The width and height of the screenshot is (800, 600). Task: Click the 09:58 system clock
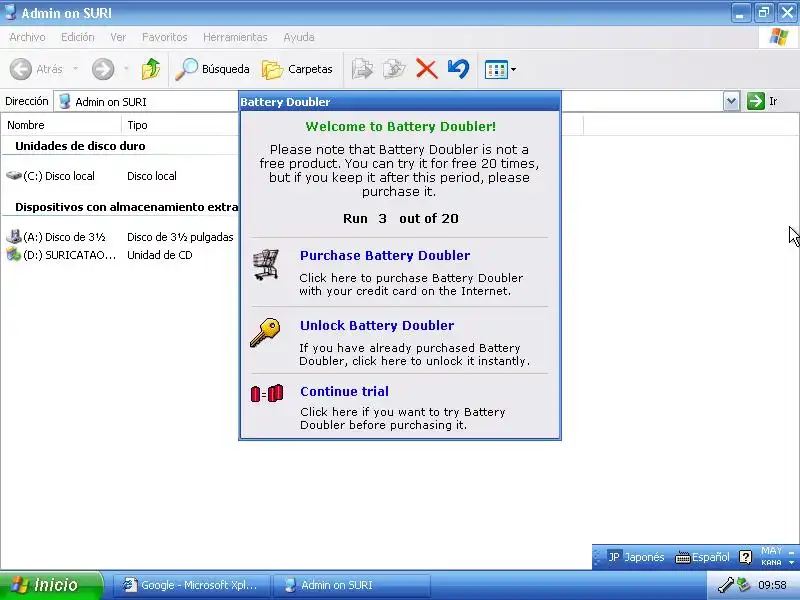[772, 585]
